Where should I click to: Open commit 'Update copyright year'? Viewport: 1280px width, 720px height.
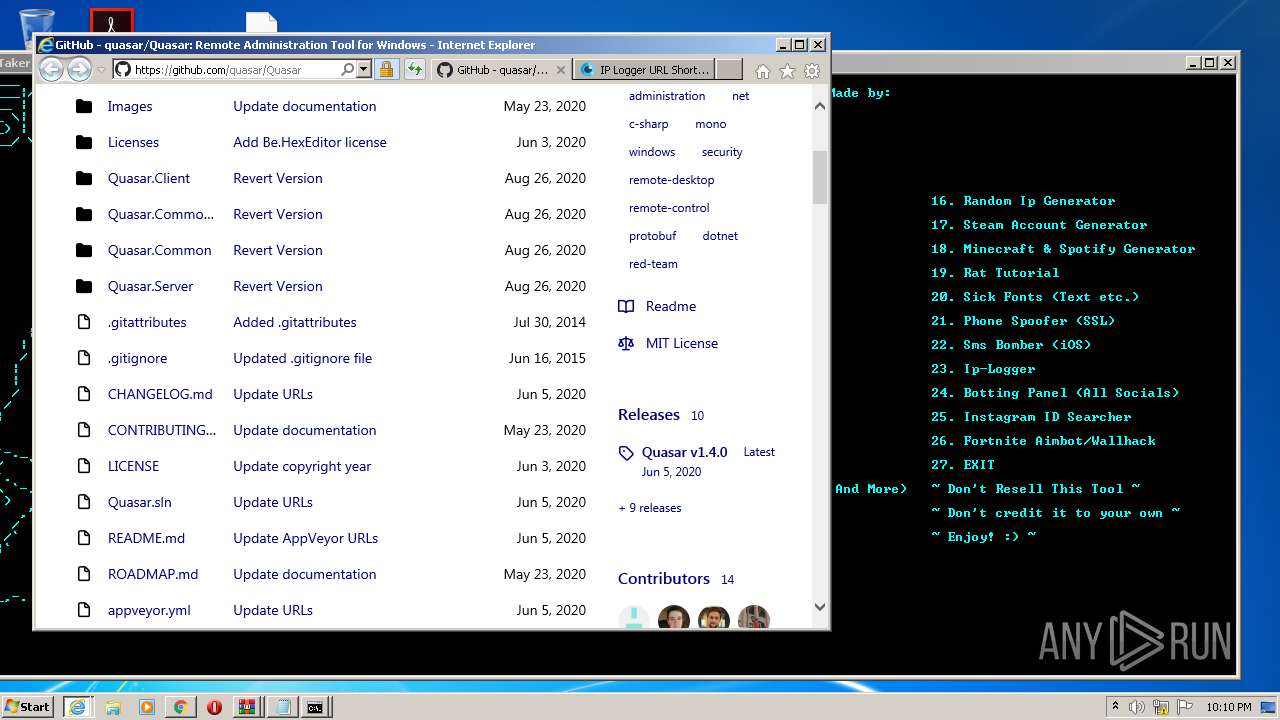[302, 466]
